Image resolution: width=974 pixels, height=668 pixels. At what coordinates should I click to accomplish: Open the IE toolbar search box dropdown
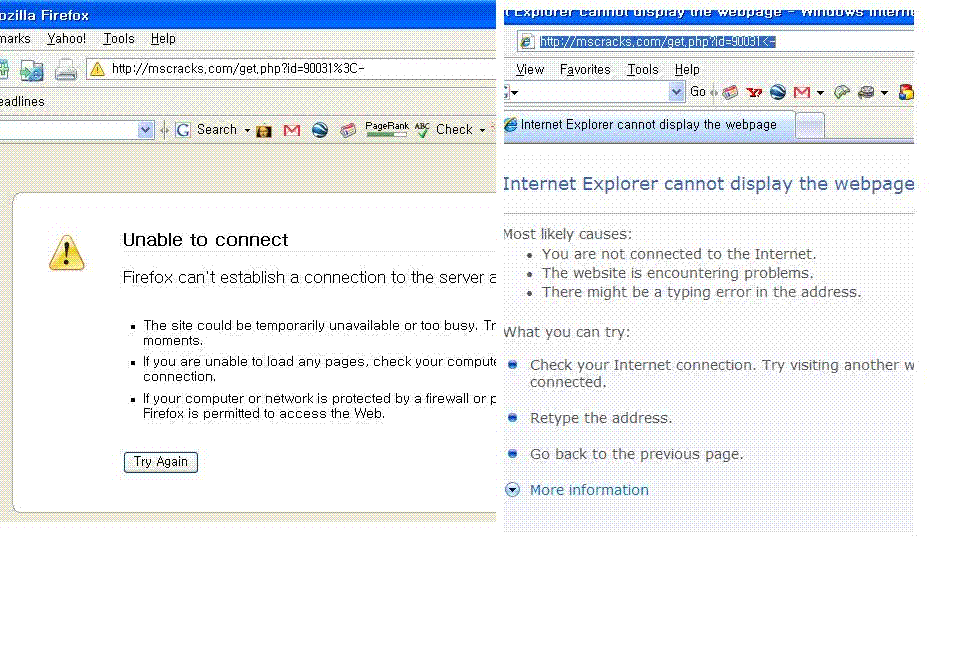pos(676,92)
